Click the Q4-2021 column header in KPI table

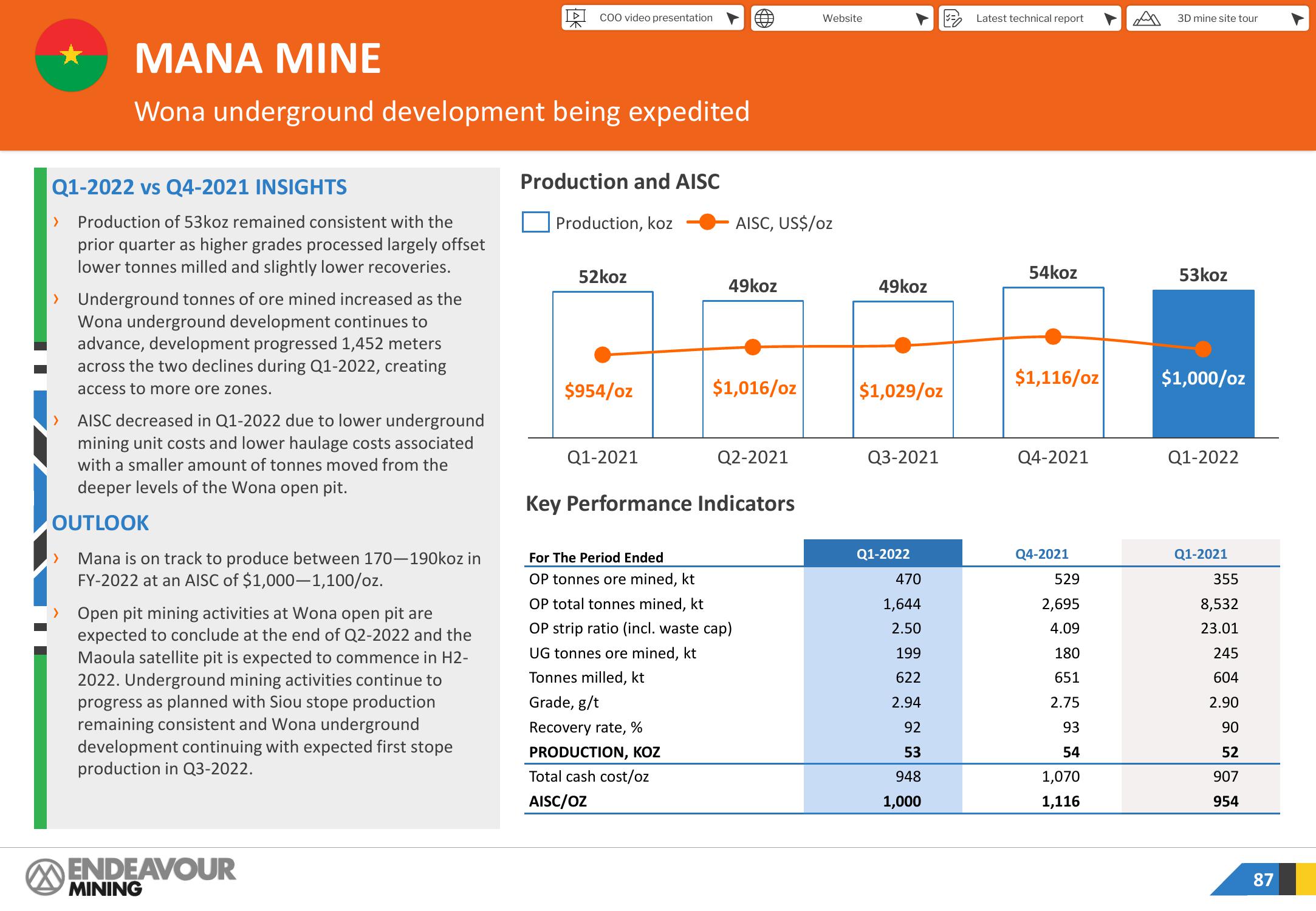coord(1041,553)
